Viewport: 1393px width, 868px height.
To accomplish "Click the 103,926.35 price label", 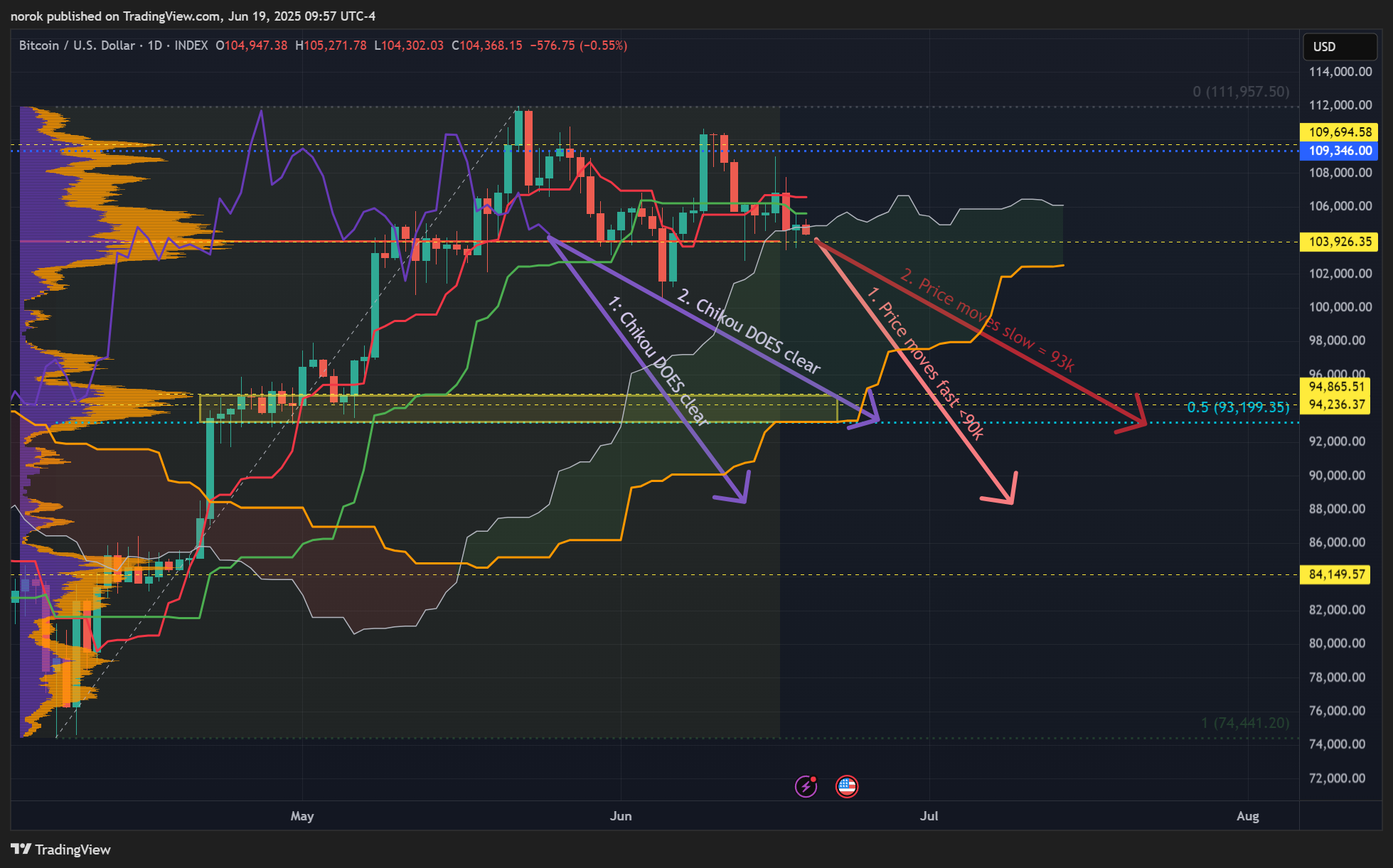I will (1338, 242).
